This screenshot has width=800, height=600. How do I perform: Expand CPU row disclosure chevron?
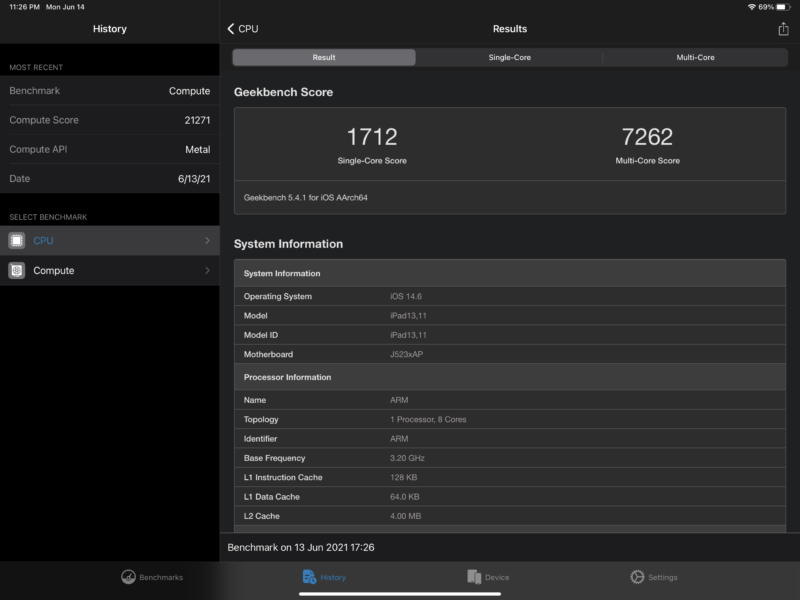pyautogui.click(x=207, y=240)
